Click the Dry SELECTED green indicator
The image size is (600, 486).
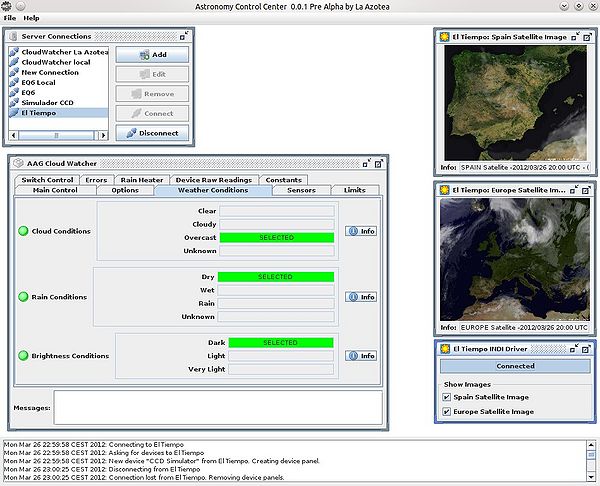pos(276,277)
